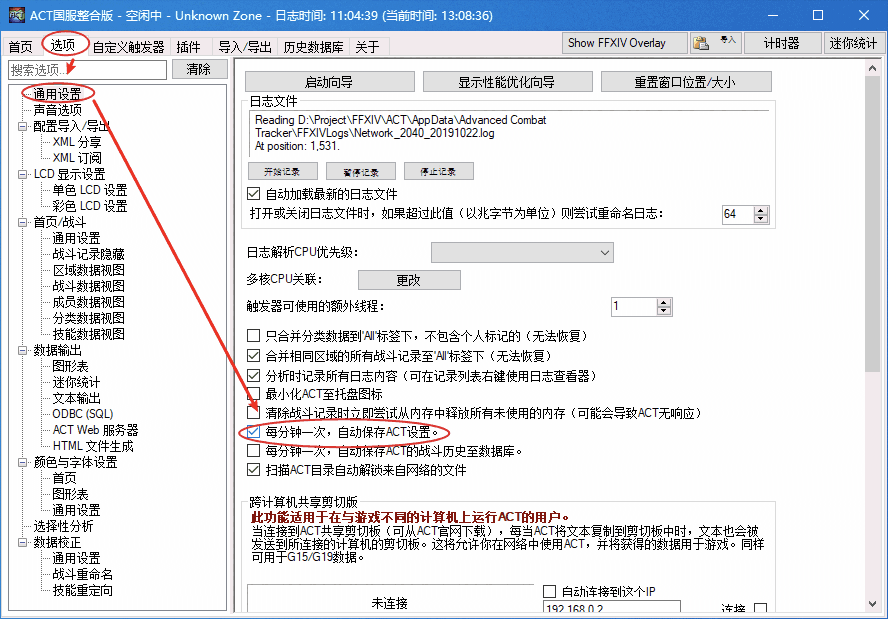Click Show FFXIV Overlay button
888x619 pixels.
coord(624,43)
